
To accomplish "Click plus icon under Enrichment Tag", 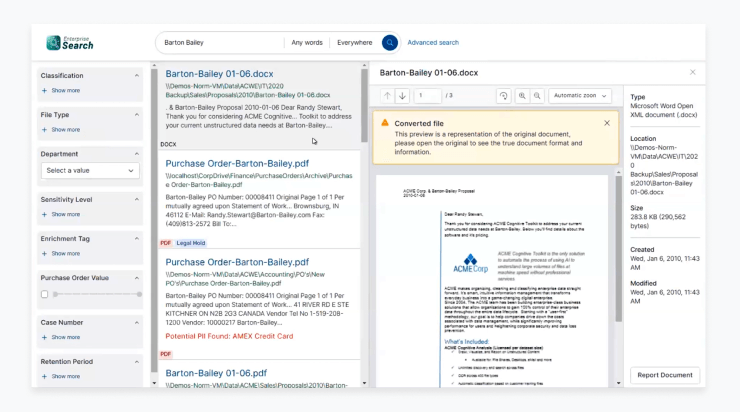I will (44, 254).
